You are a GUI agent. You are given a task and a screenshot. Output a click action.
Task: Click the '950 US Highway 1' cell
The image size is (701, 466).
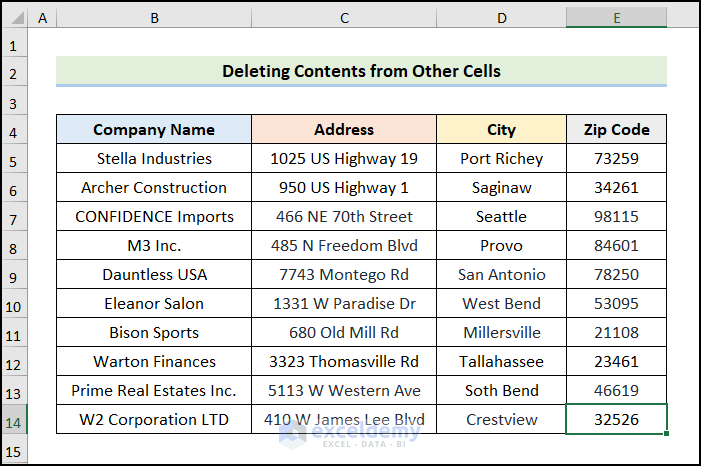click(344, 188)
